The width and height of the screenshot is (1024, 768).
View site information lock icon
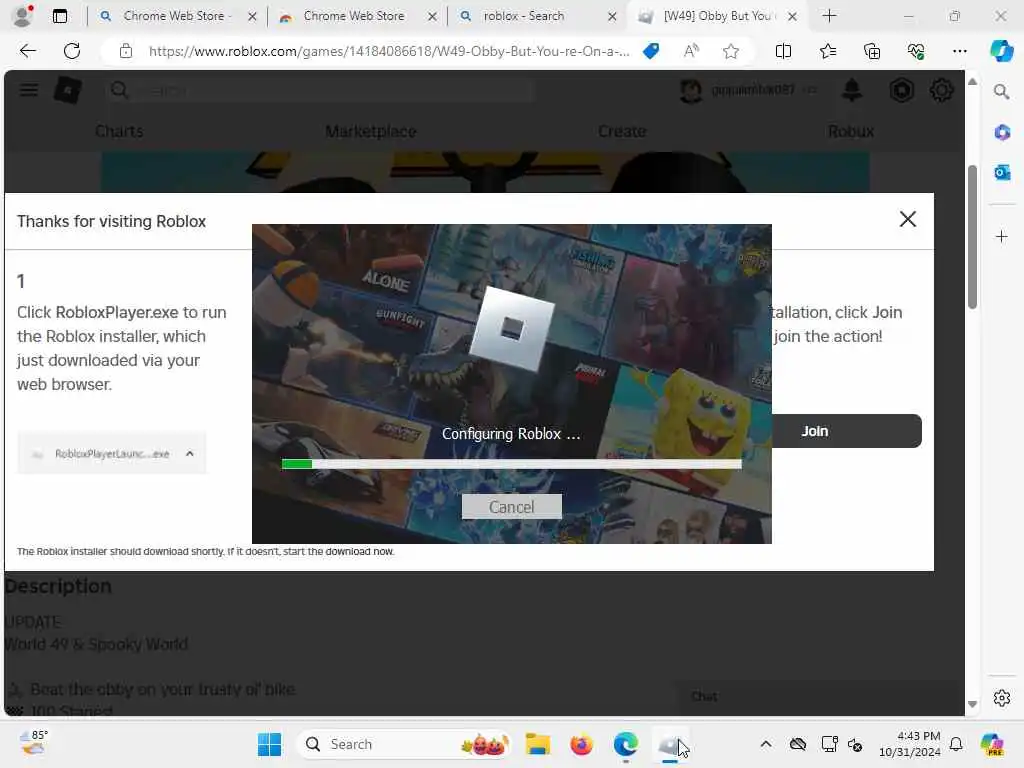point(126,51)
